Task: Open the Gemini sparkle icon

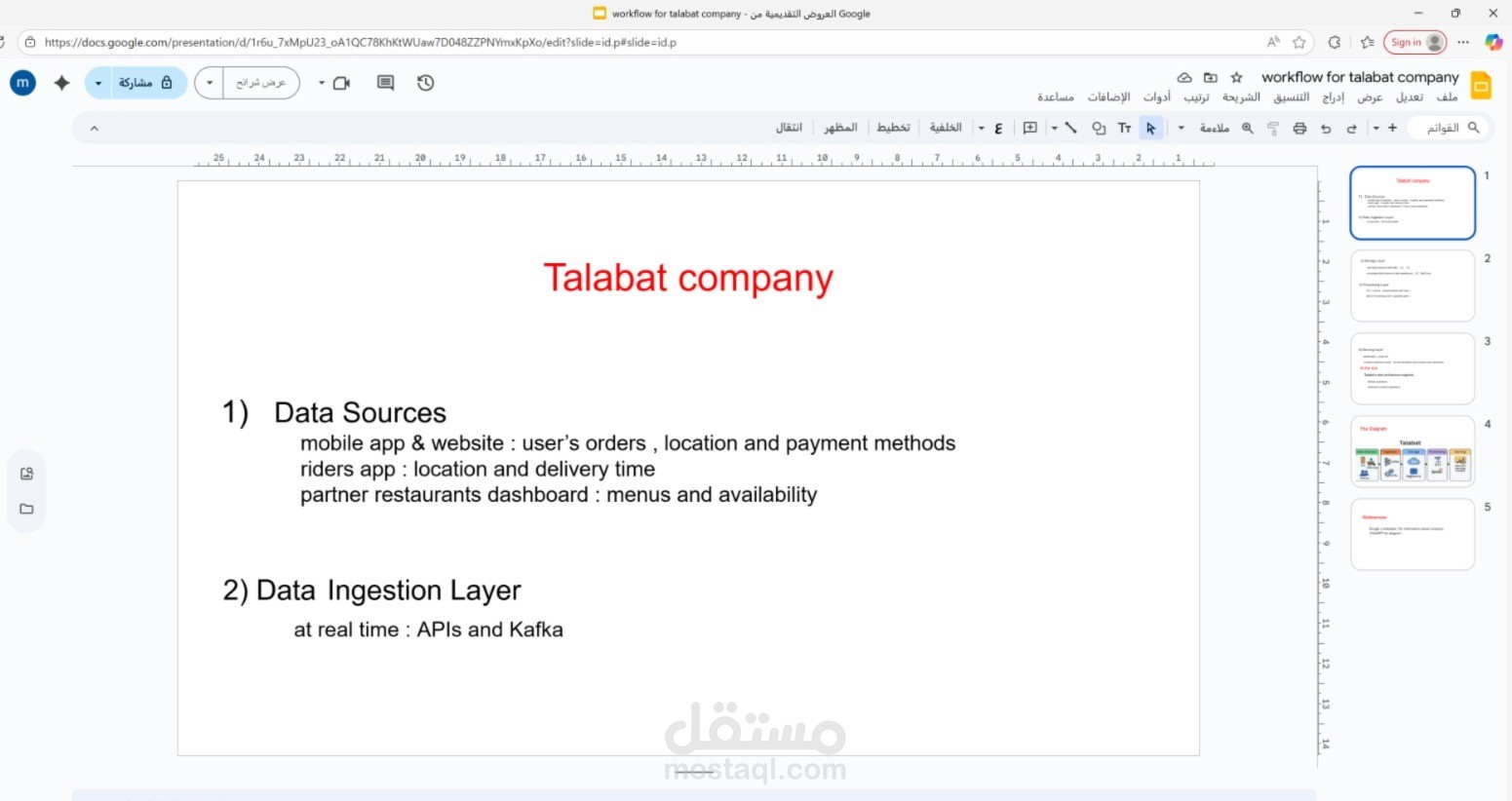Action: [x=61, y=83]
